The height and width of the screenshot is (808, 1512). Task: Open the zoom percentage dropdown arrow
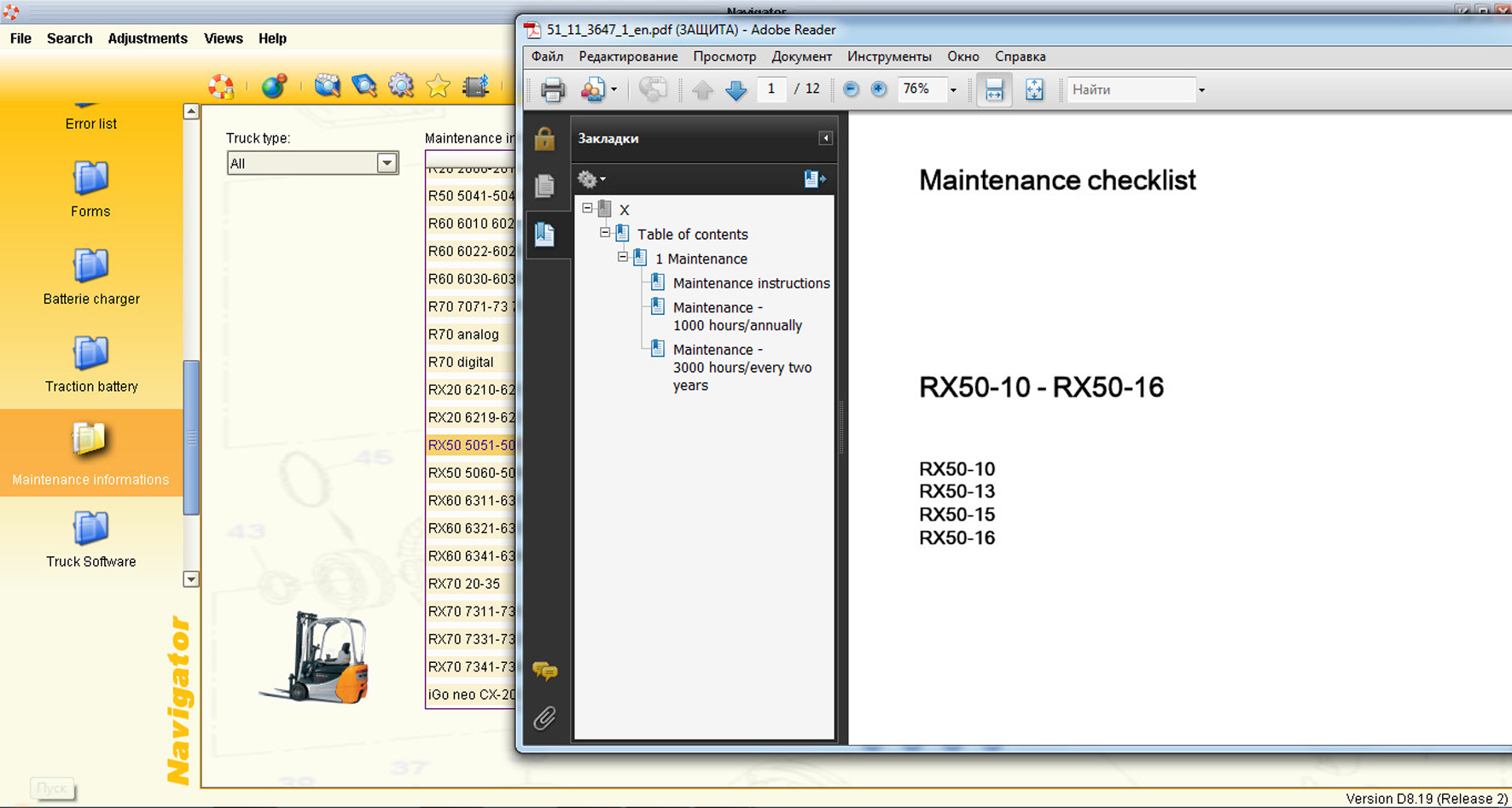click(x=953, y=90)
